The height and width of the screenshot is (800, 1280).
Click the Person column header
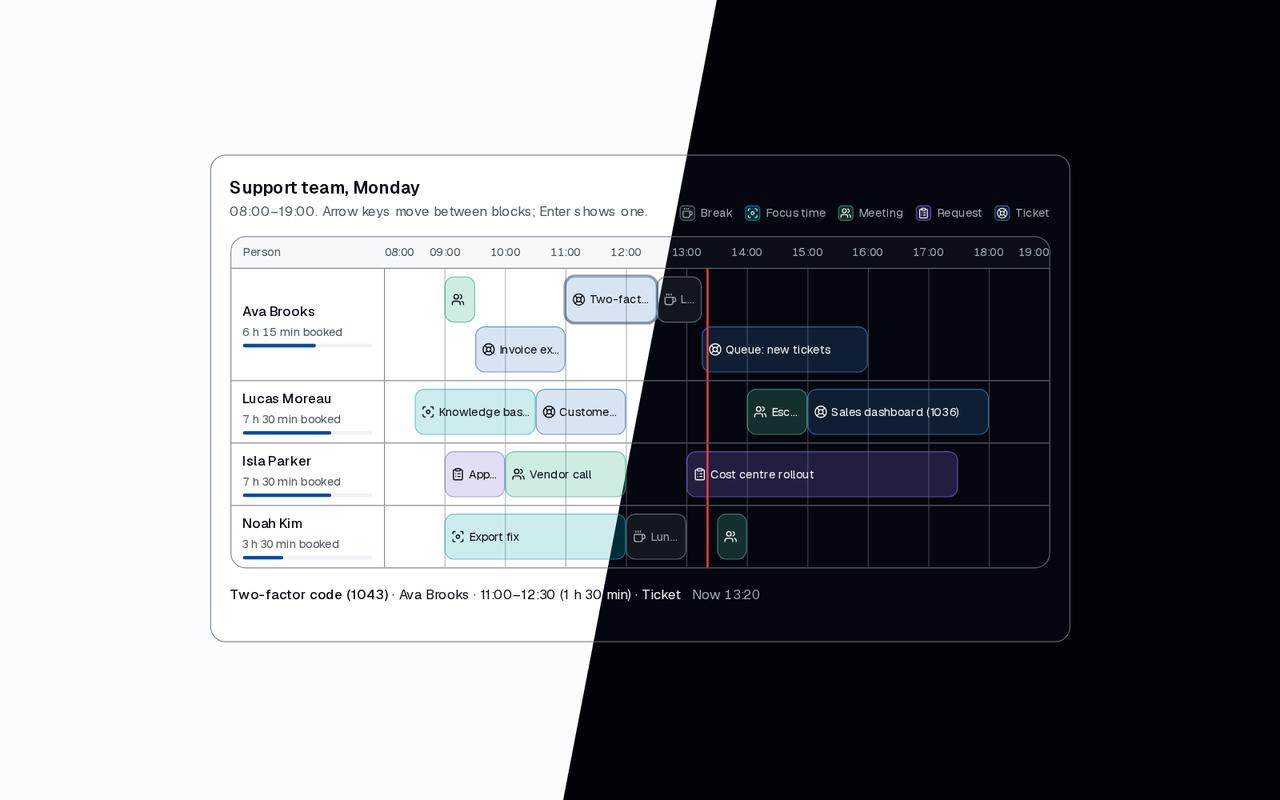click(262, 252)
